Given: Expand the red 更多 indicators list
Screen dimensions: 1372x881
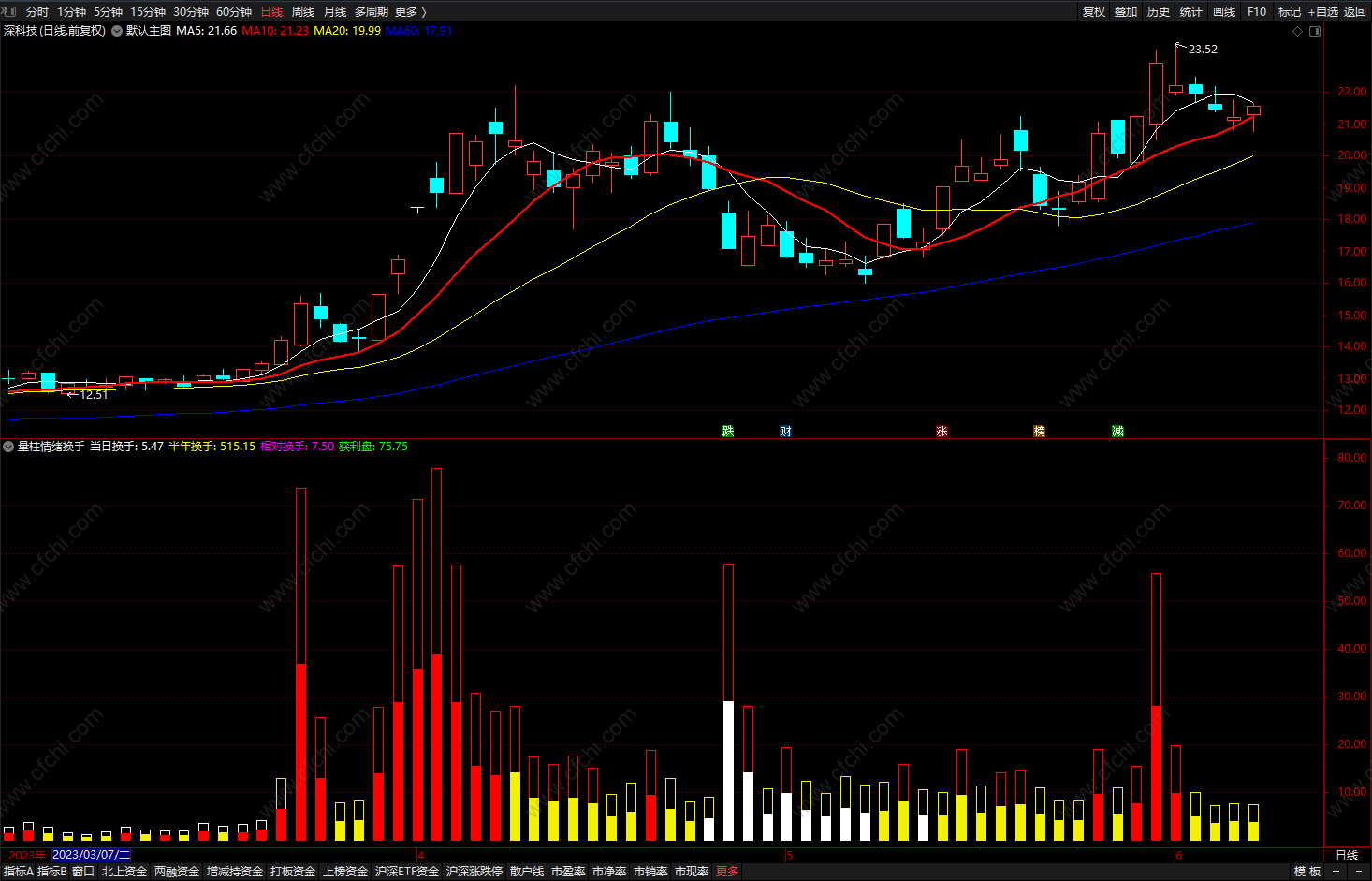Looking at the screenshot, I should (x=727, y=872).
